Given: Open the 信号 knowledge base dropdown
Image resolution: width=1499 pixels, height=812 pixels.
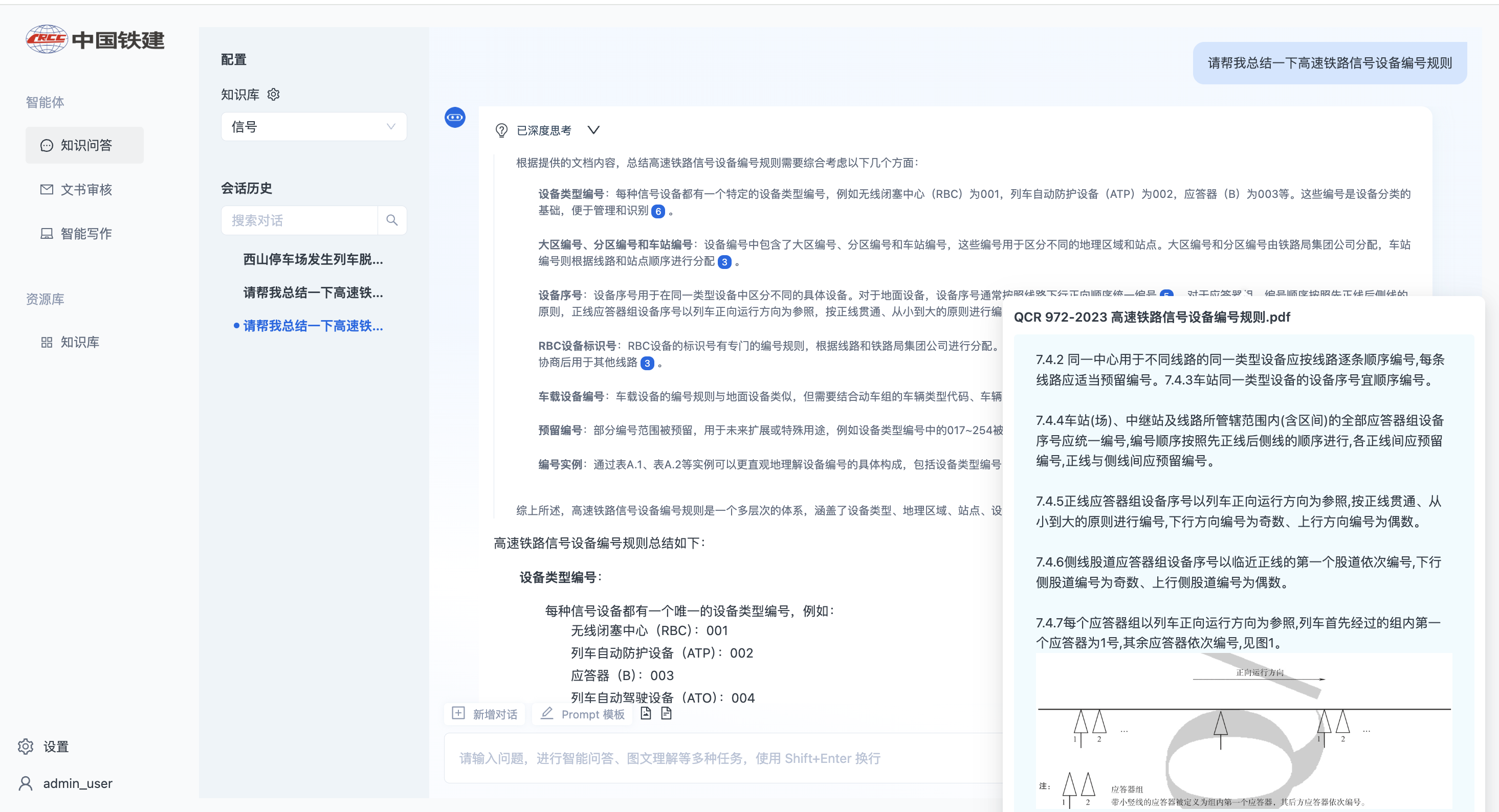Looking at the screenshot, I should (314, 127).
